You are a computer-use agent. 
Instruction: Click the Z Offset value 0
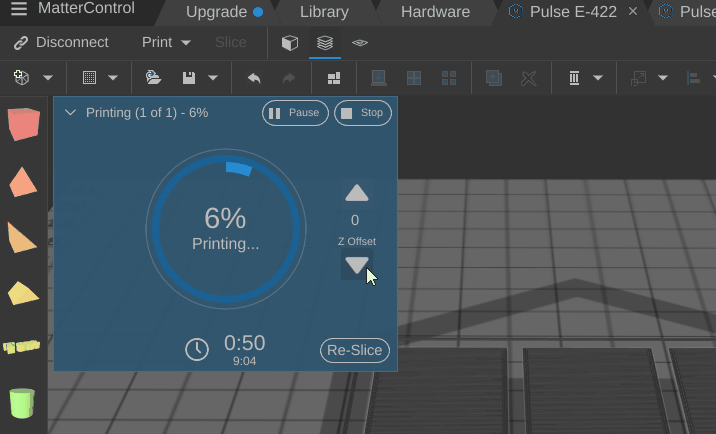point(355,220)
